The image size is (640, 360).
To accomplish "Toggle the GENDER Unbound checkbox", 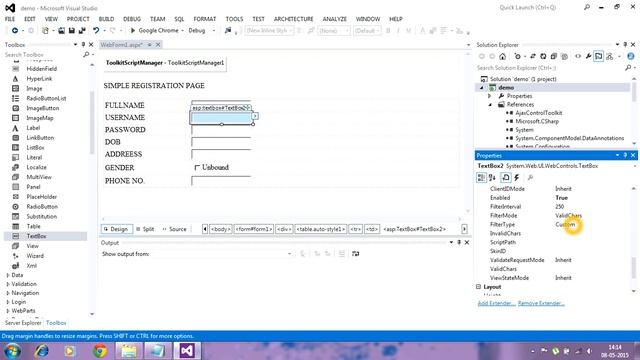I will (197, 168).
